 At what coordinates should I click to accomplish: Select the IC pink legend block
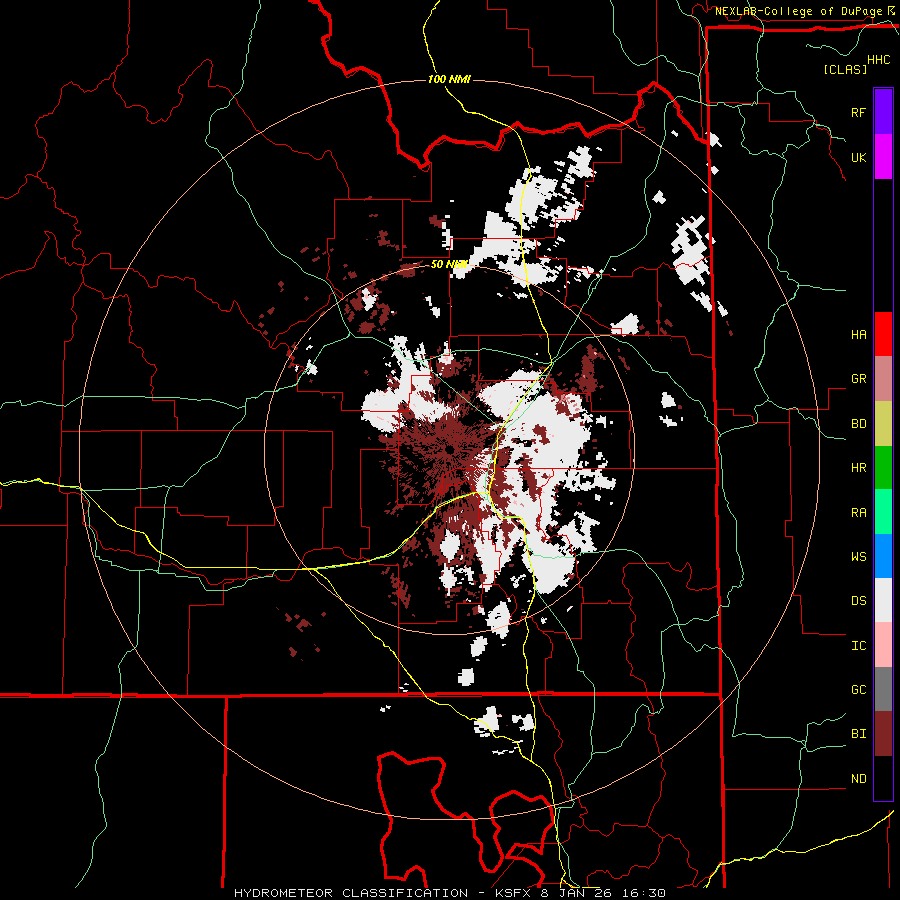tap(883, 645)
